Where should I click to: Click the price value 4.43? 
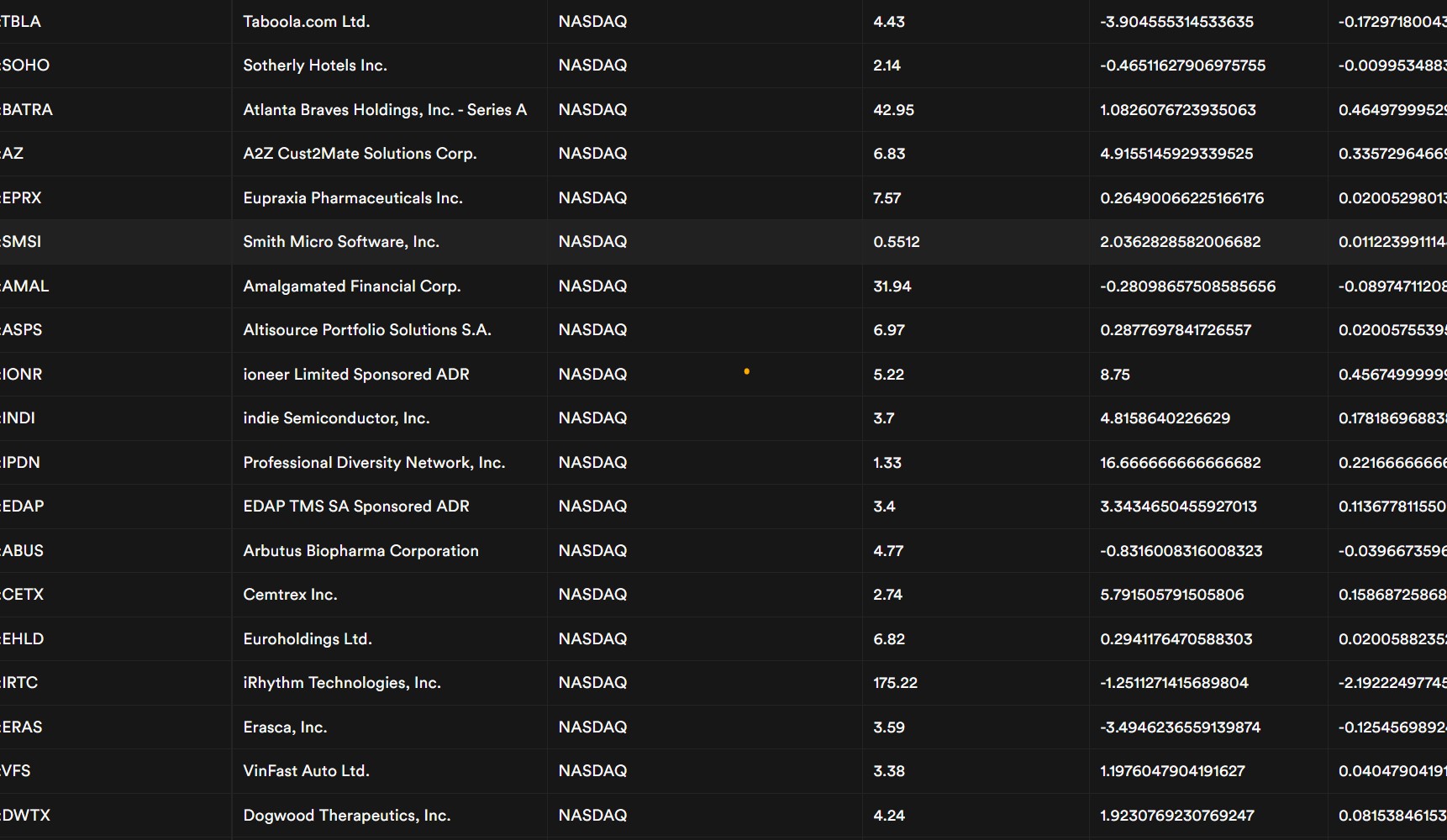889,22
